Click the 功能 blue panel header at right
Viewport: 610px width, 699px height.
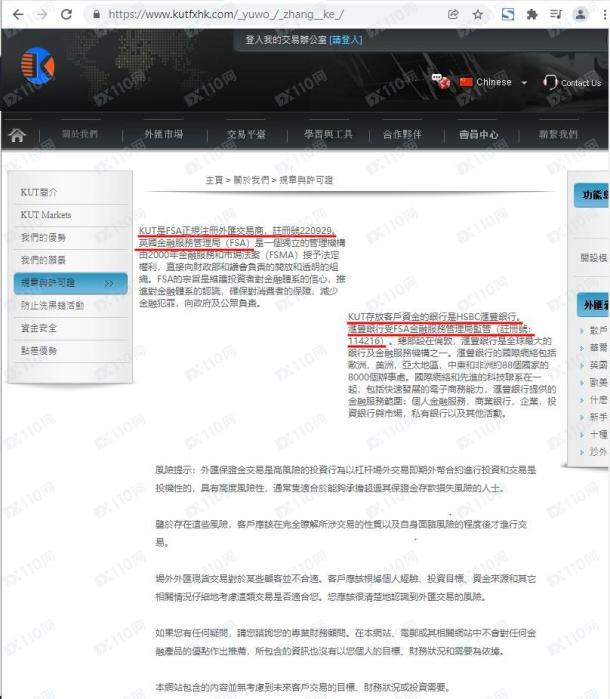(x=592, y=195)
